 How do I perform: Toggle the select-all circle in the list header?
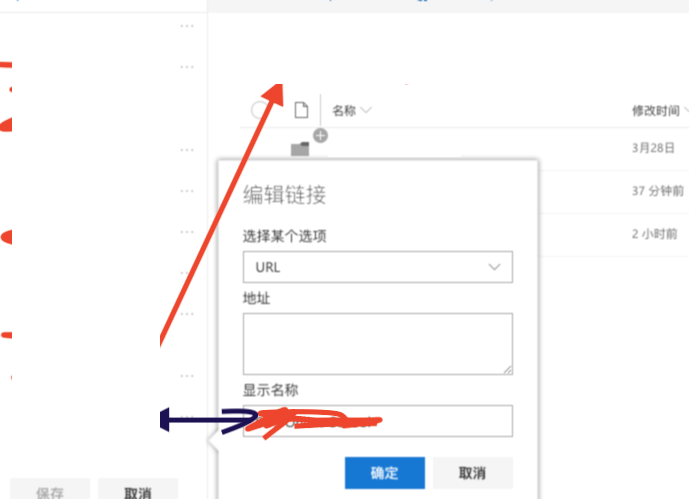[259, 110]
